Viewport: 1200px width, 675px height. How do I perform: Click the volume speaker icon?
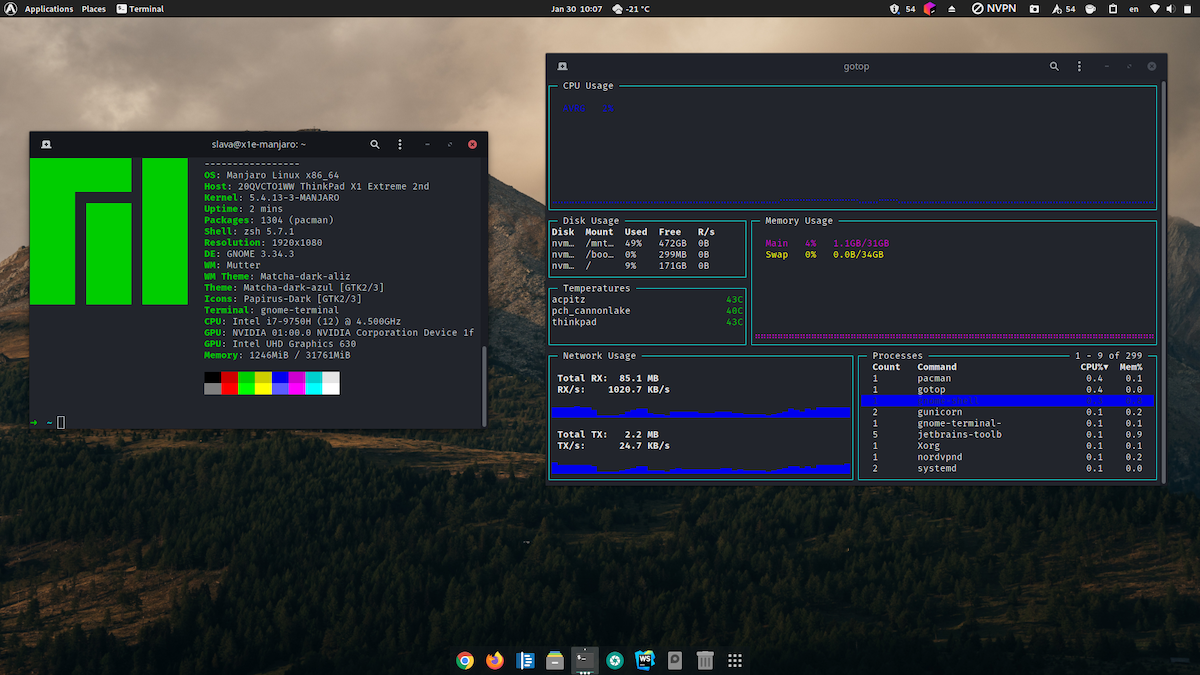(x=1171, y=9)
